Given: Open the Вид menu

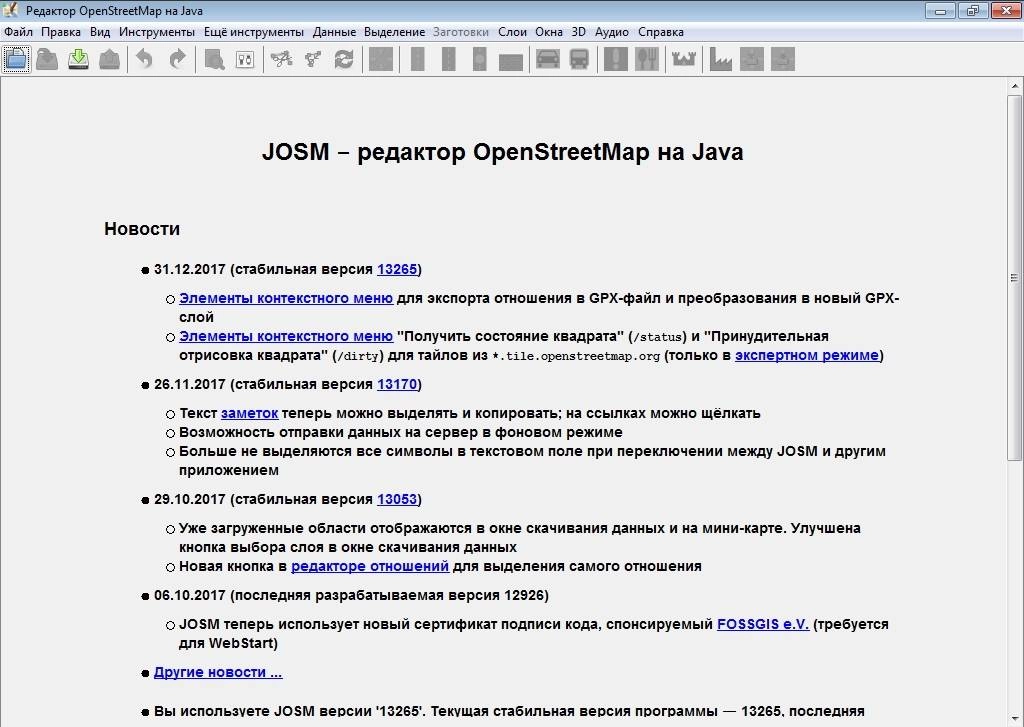Looking at the screenshot, I should point(100,32).
